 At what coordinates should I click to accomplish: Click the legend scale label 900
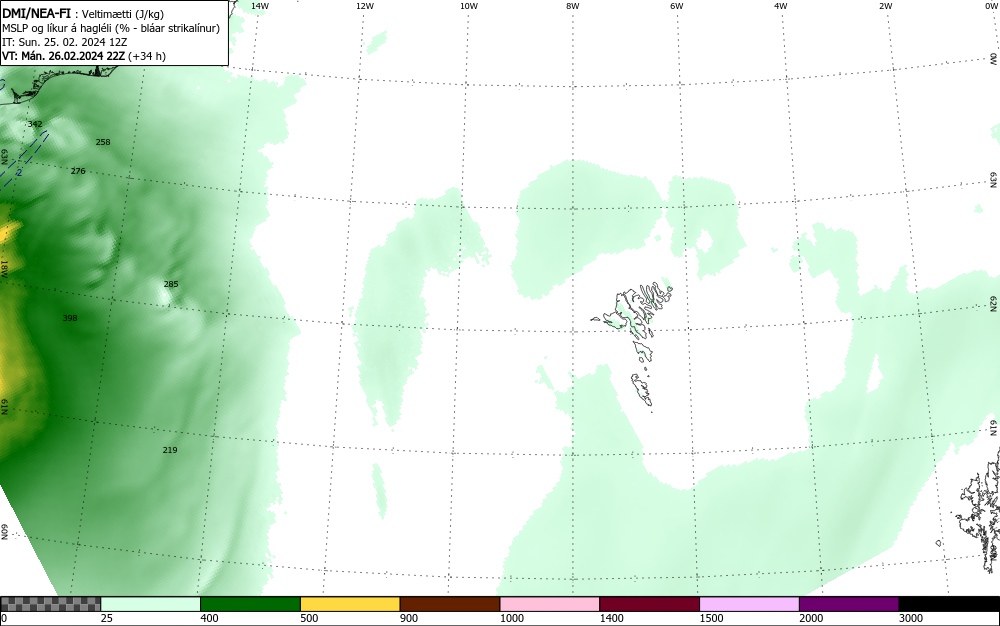(409, 618)
